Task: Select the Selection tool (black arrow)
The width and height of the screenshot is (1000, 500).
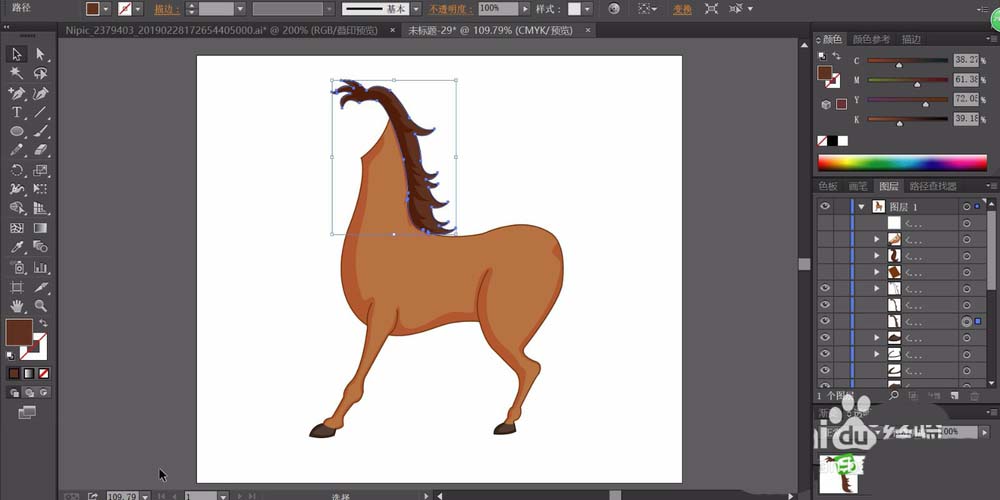Action: click(x=17, y=54)
